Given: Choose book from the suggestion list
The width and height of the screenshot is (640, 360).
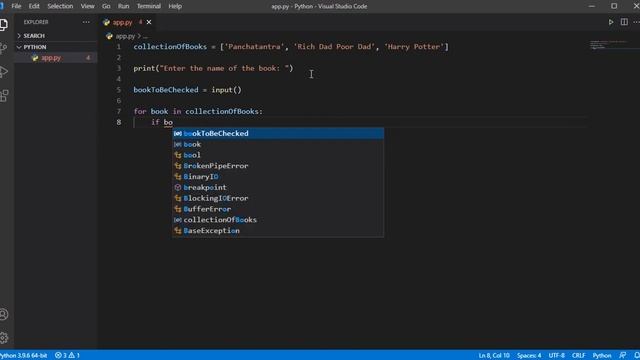Looking at the screenshot, I should 278,144.
